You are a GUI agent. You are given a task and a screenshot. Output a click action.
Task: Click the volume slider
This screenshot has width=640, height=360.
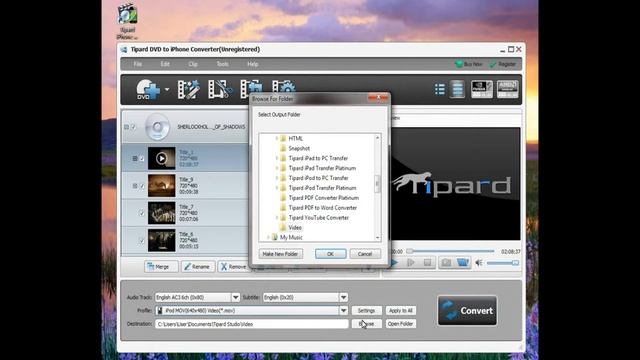[502, 263]
